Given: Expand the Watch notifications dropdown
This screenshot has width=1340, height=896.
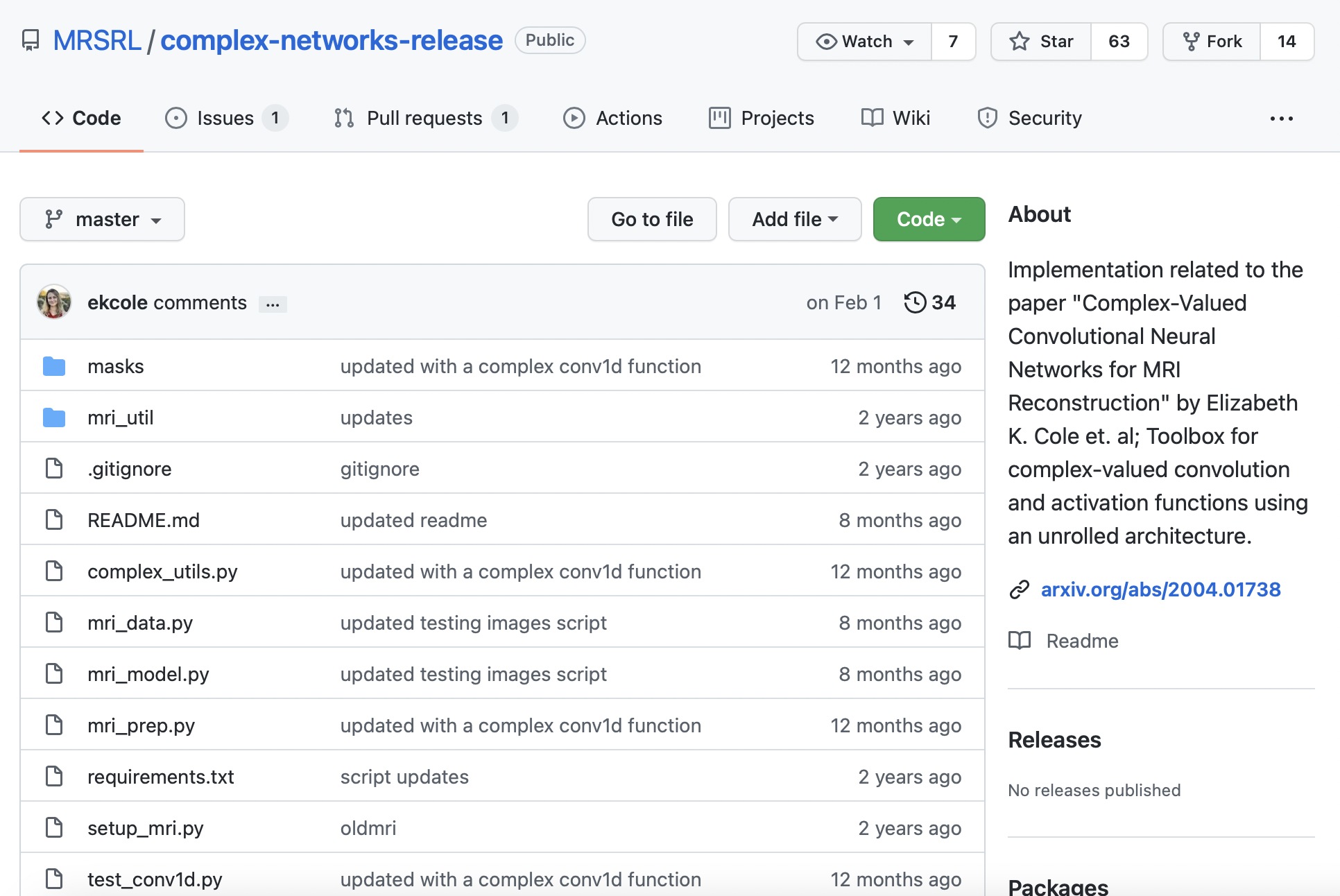Looking at the screenshot, I should point(865,42).
